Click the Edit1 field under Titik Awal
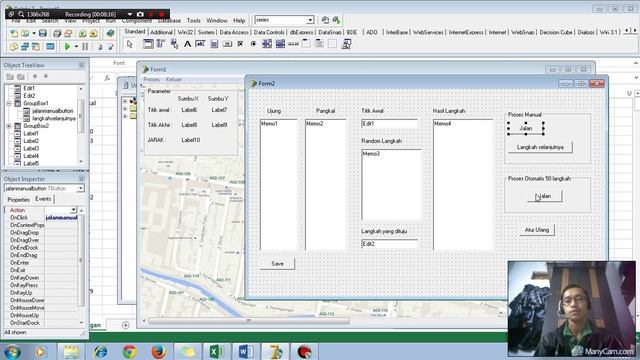The width and height of the screenshot is (640, 360). [x=389, y=124]
